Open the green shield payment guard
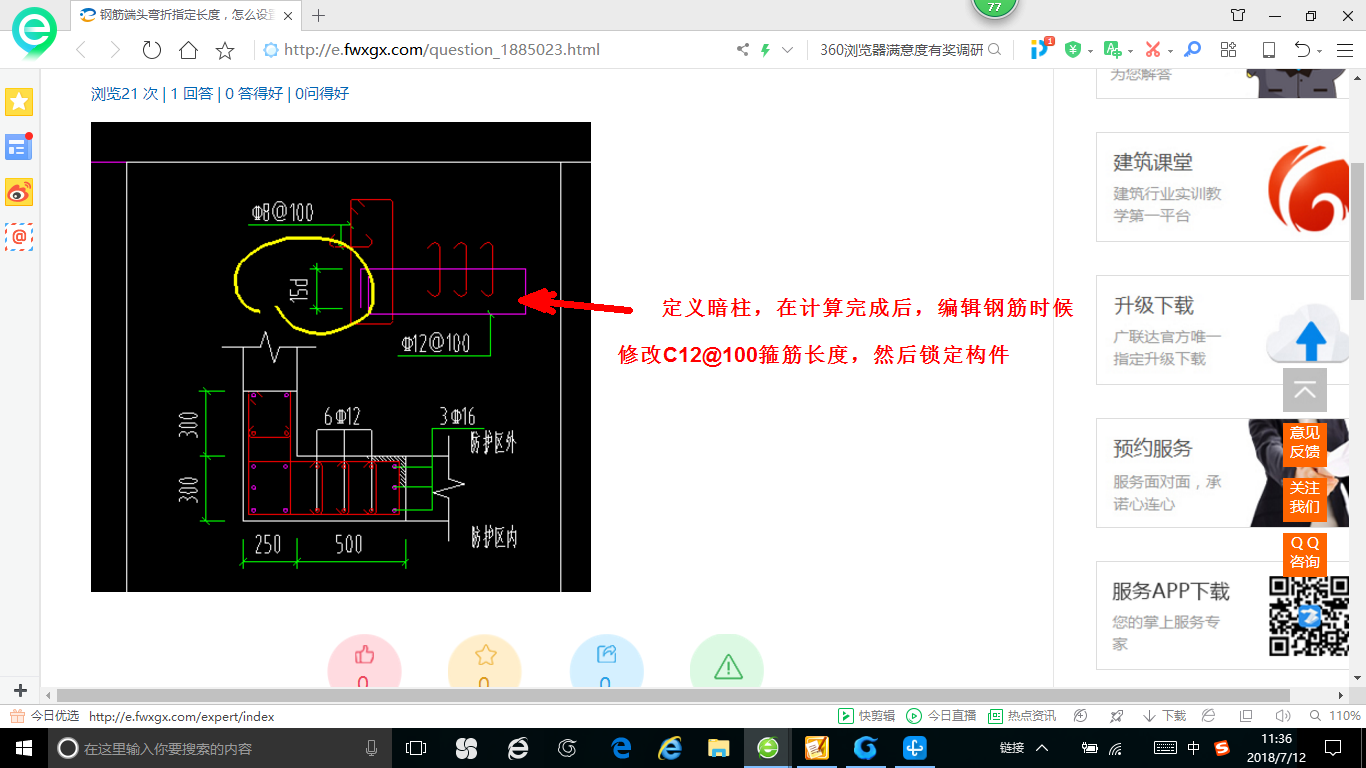1366x768 pixels. click(1073, 49)
